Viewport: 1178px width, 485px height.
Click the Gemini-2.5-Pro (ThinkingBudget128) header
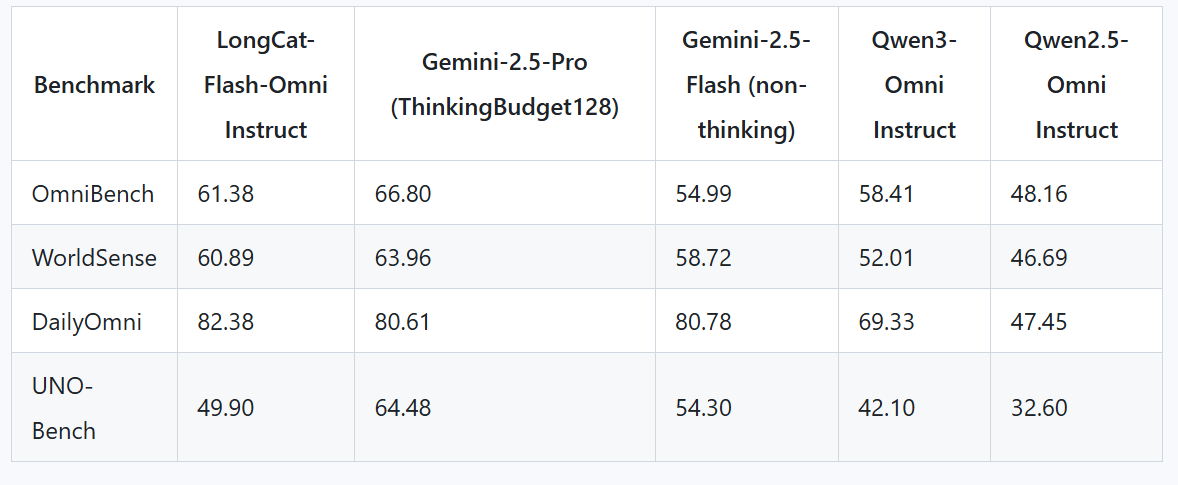[504, 85]
